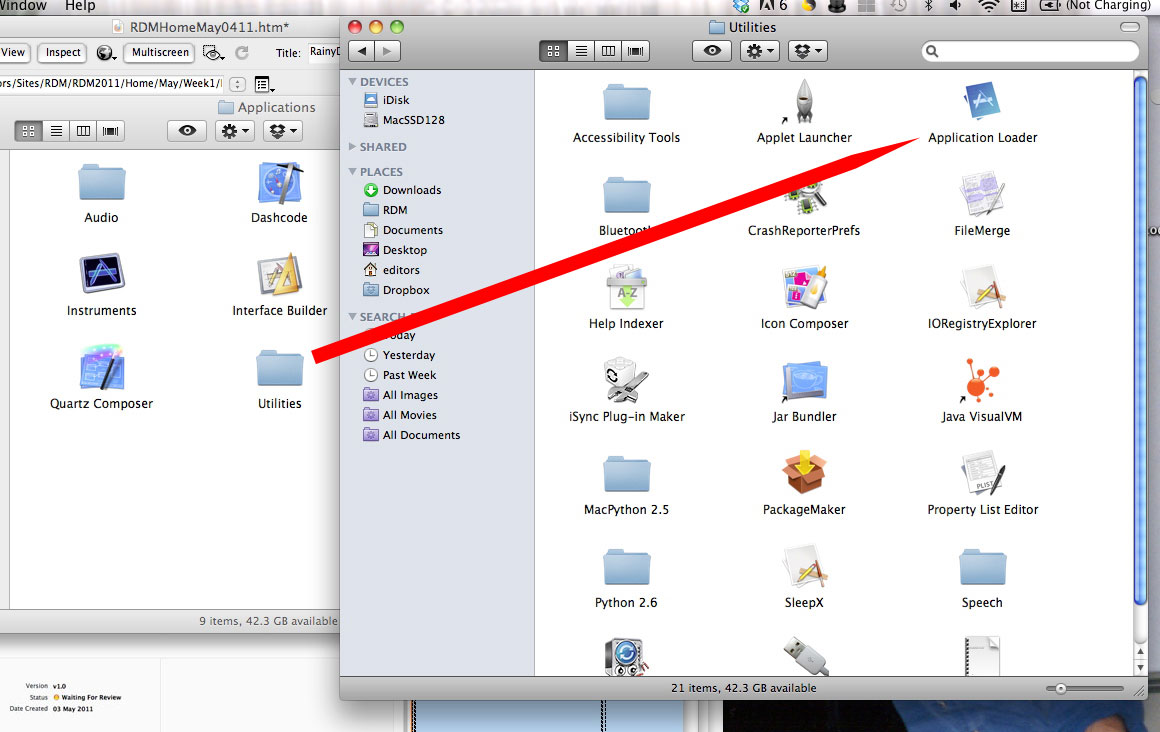Open the file path stepper in the editor window
Viewport: 1160px width, 732px height.
click(x=237, y=84)
